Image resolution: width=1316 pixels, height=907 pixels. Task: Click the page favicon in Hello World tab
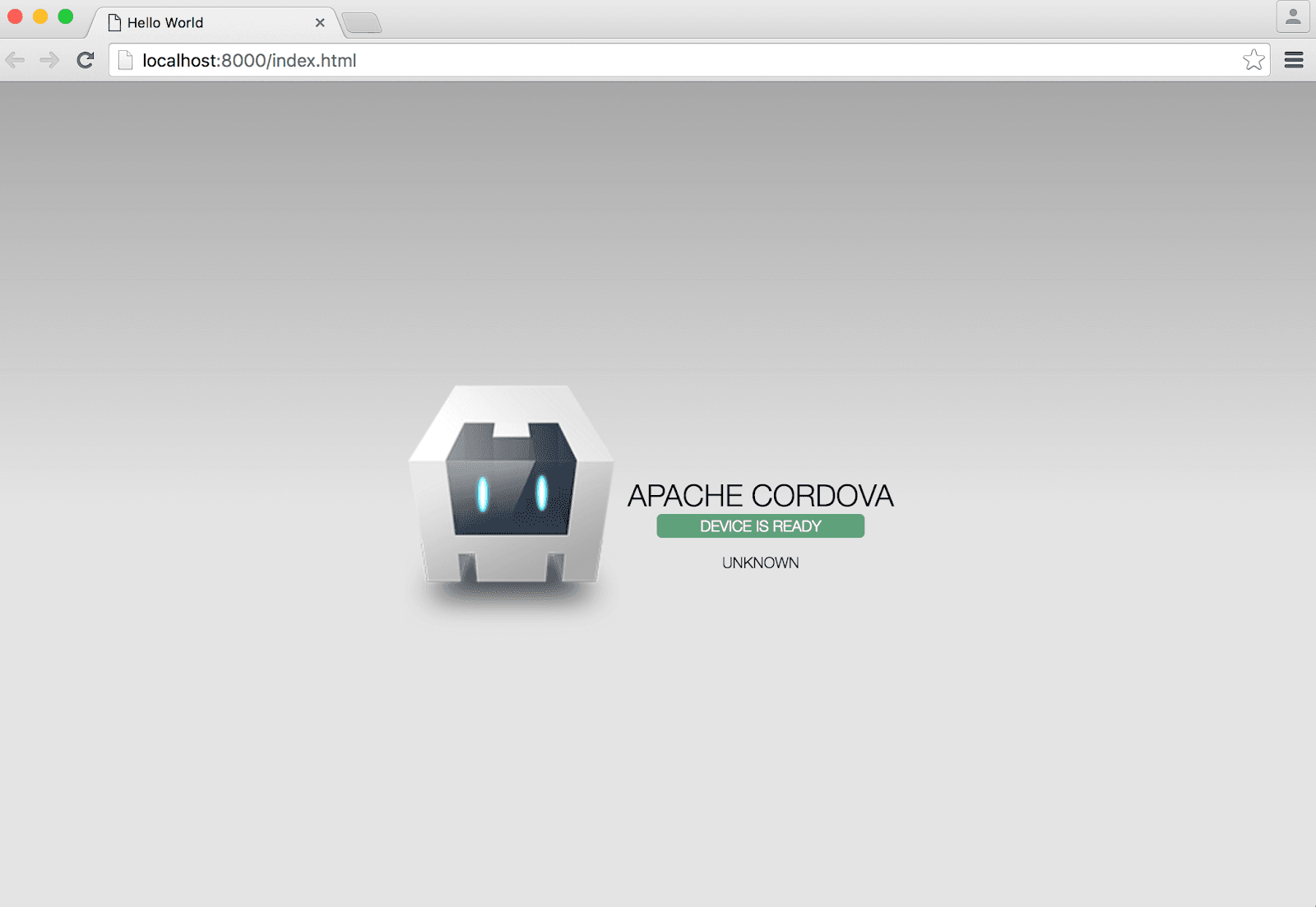tap(115, 23)
